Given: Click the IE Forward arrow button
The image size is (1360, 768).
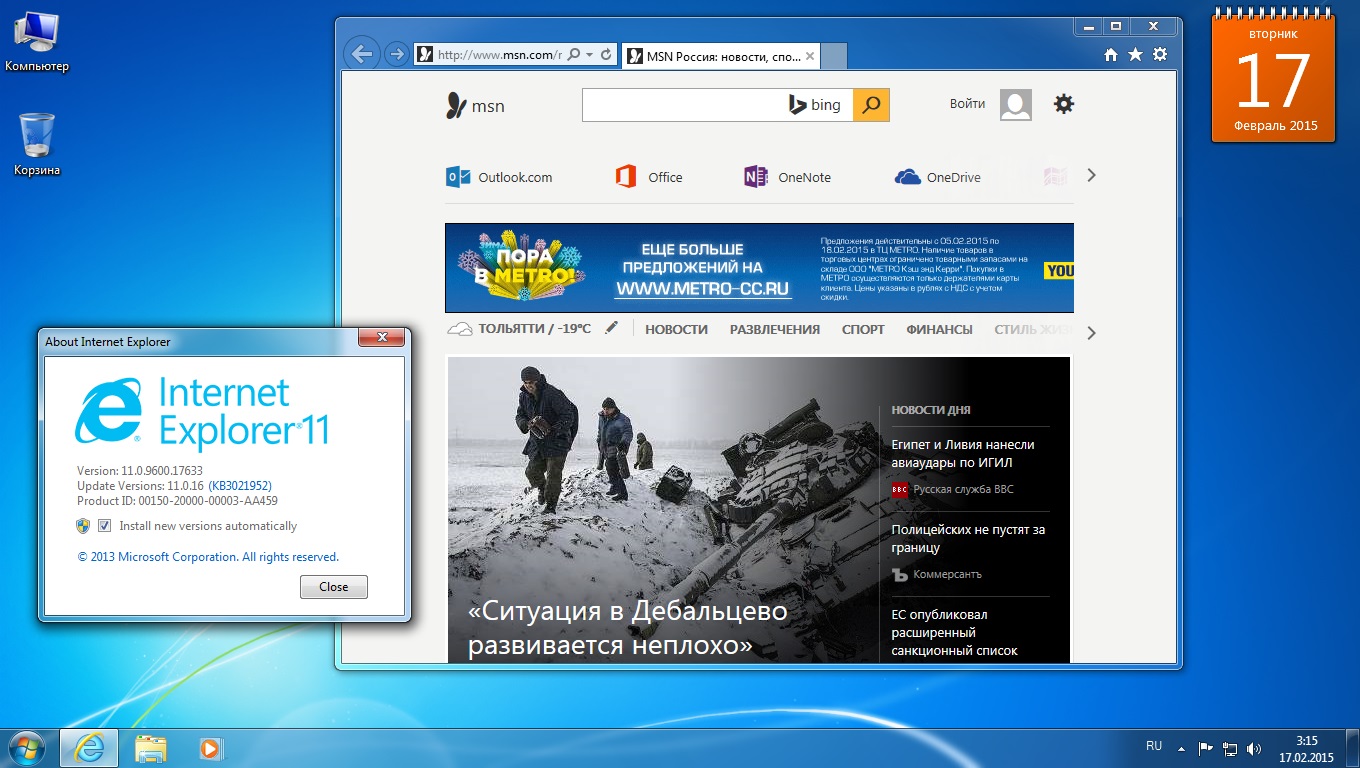Looking at the screenshot, I should pos(396,55).
